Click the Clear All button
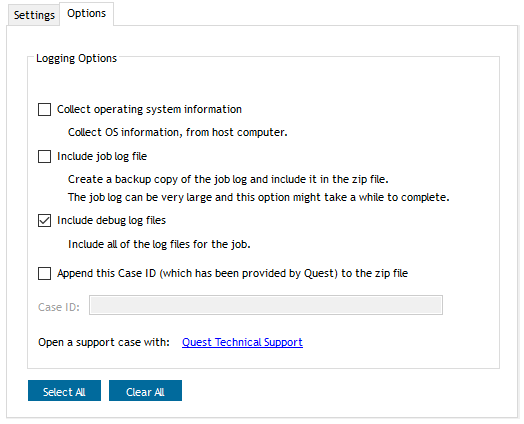The height and width of the screenshot is (424, 524). [x=145, y=391]
